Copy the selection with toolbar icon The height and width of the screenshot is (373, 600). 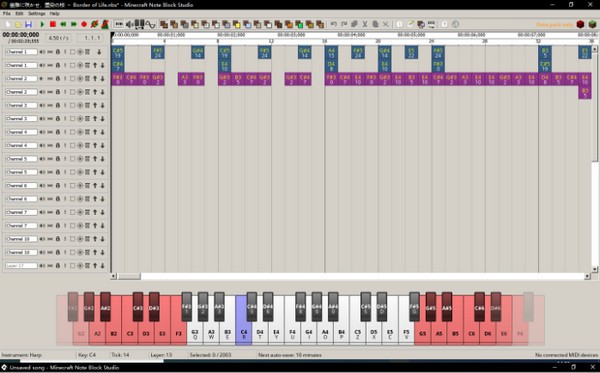point(354,24)
